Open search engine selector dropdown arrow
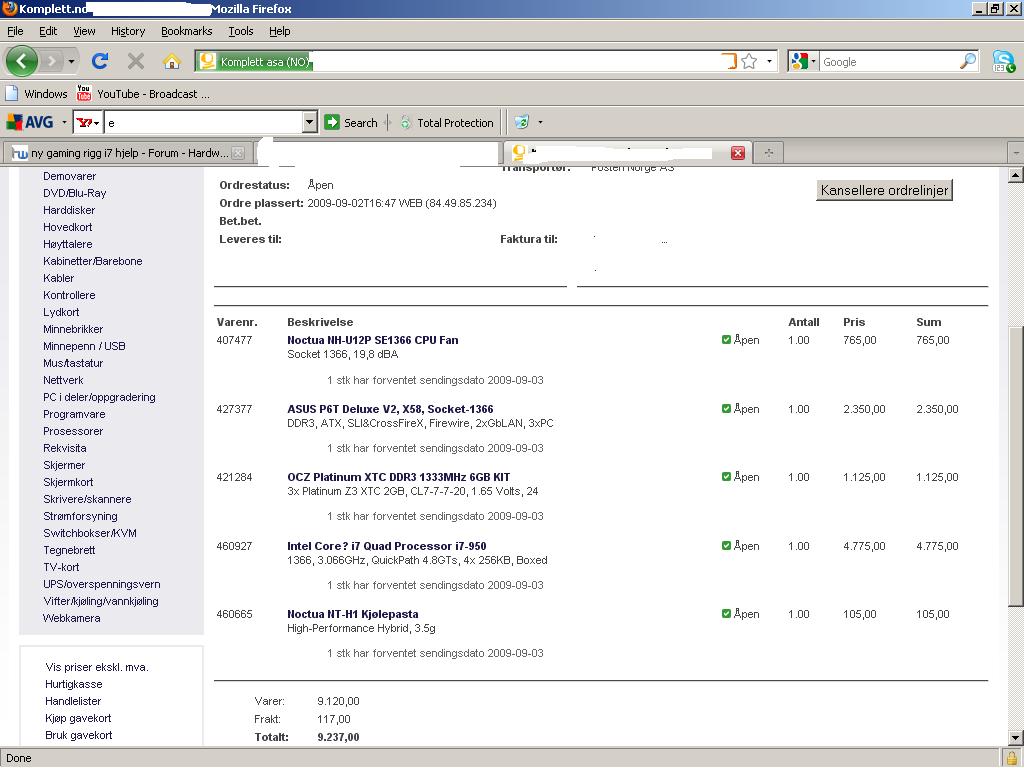Viewport: 1024px width, 768px height. tap(813, 61)
